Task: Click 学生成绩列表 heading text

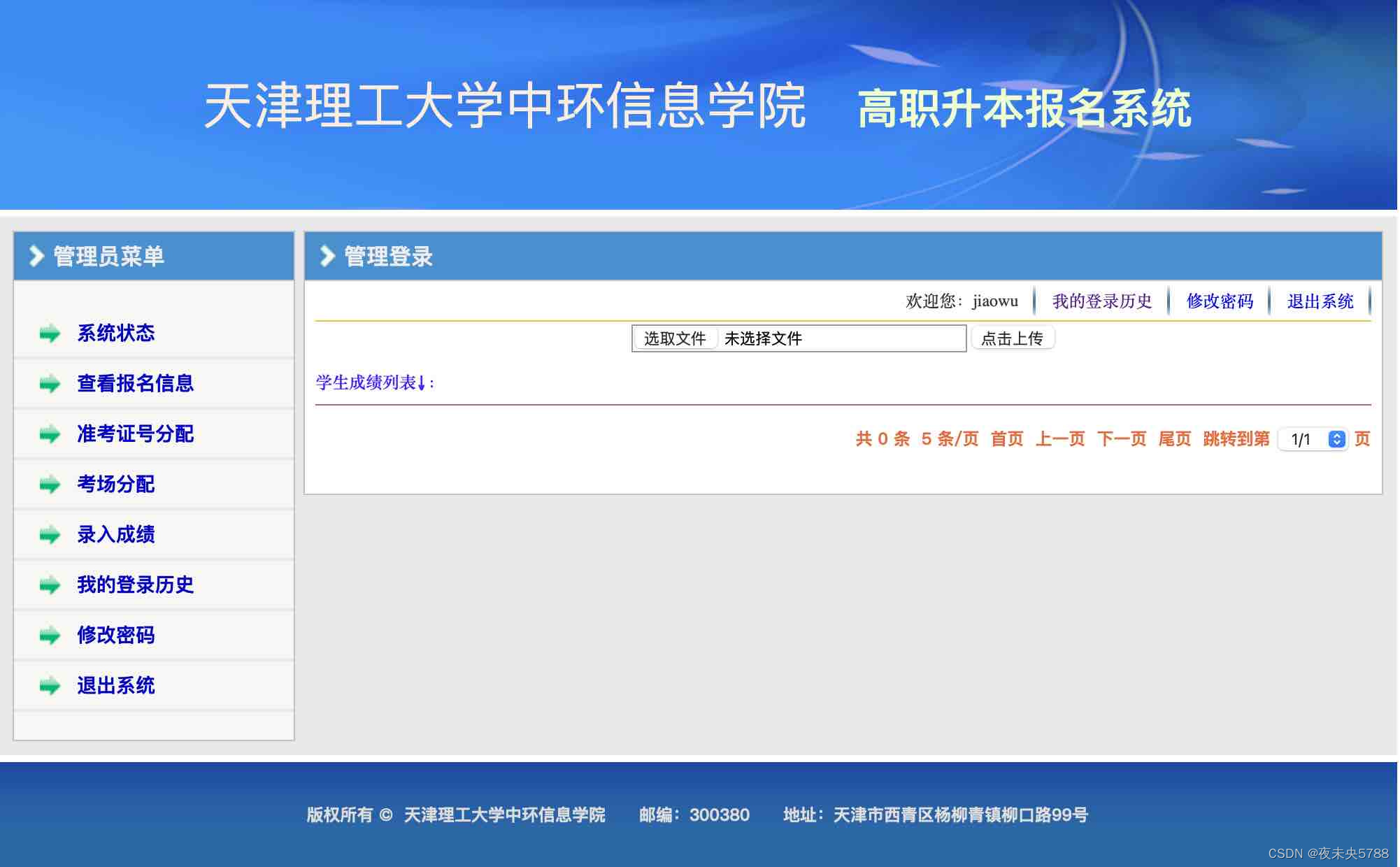Action: coord(375,382)
